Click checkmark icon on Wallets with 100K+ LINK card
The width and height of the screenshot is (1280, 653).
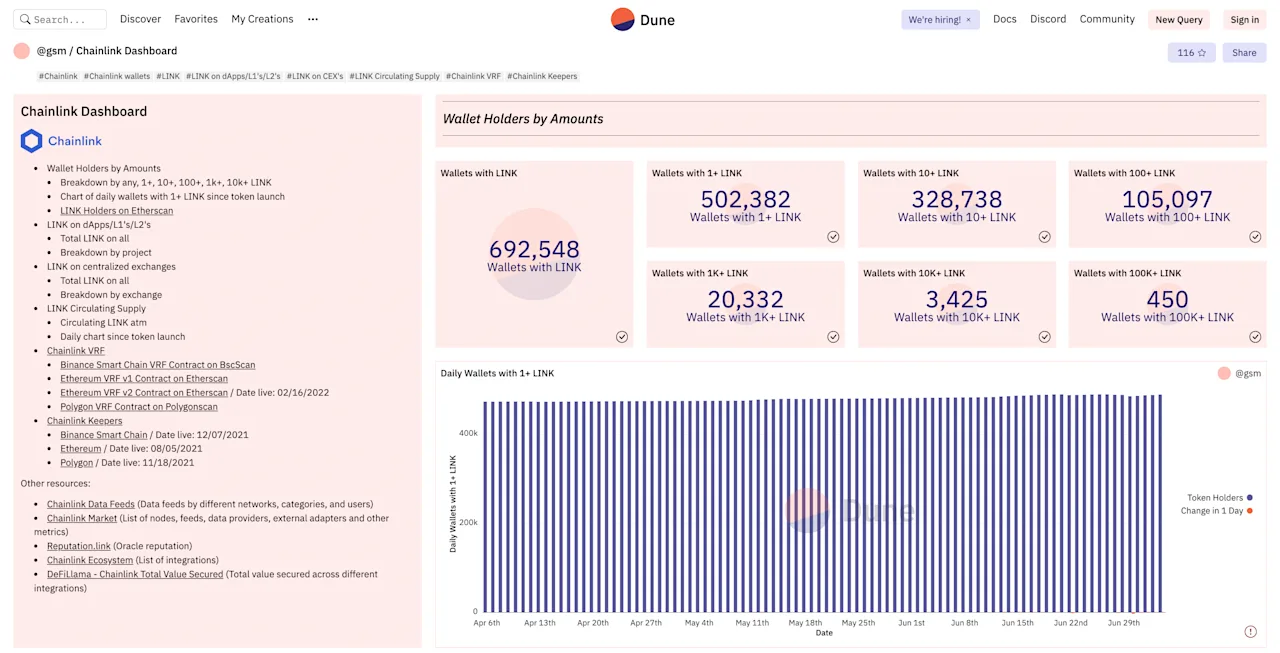[x=1255, y=337]
